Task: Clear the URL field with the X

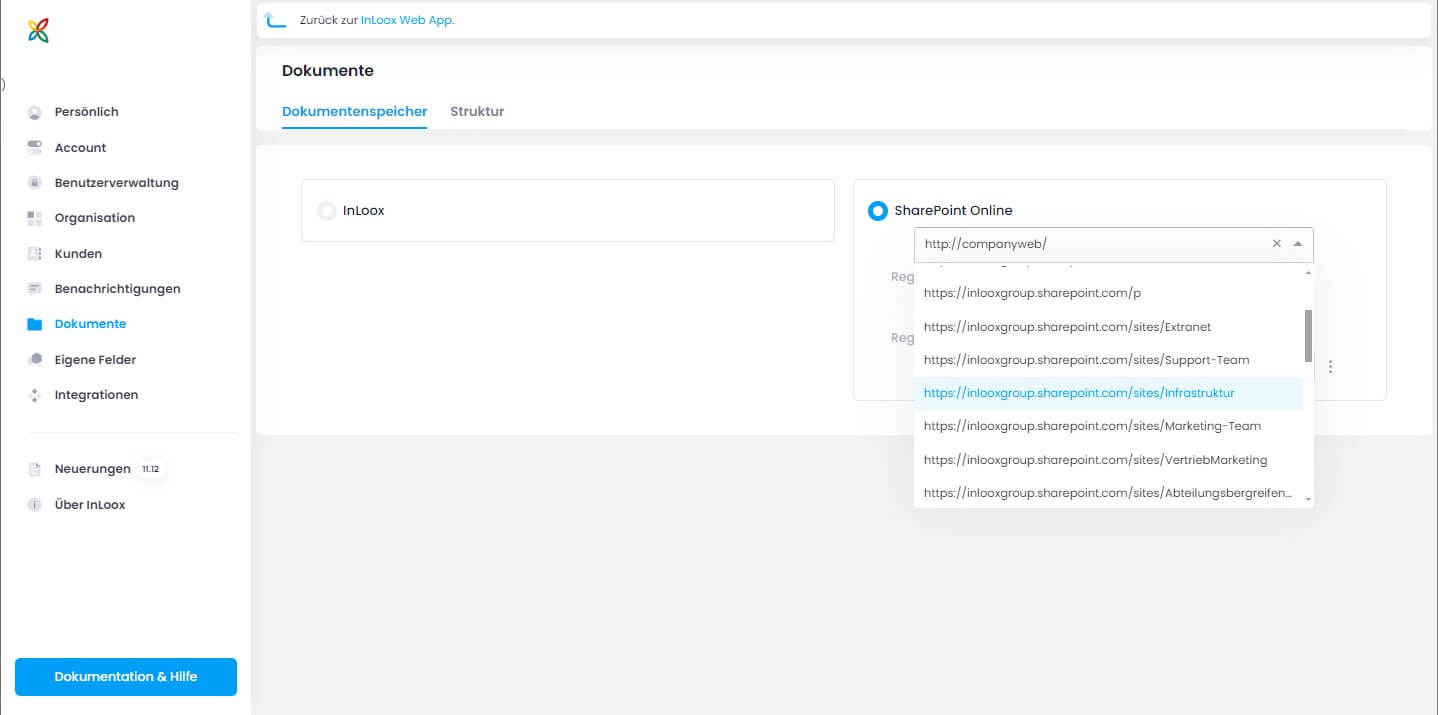Action: 1276,243
